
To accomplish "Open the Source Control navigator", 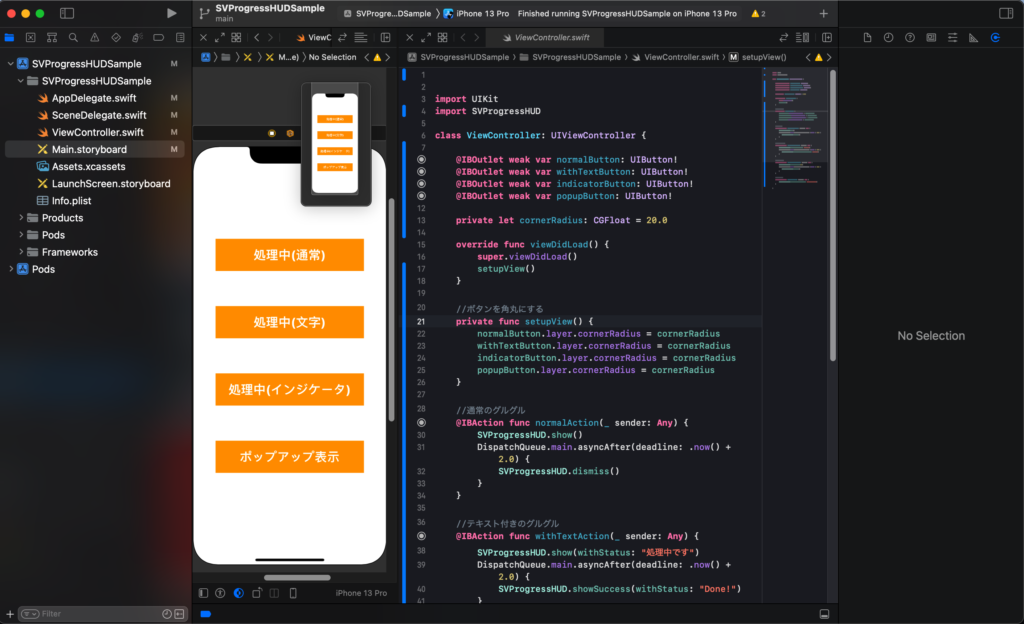I will pyautogui.click(x=33, y=37).
